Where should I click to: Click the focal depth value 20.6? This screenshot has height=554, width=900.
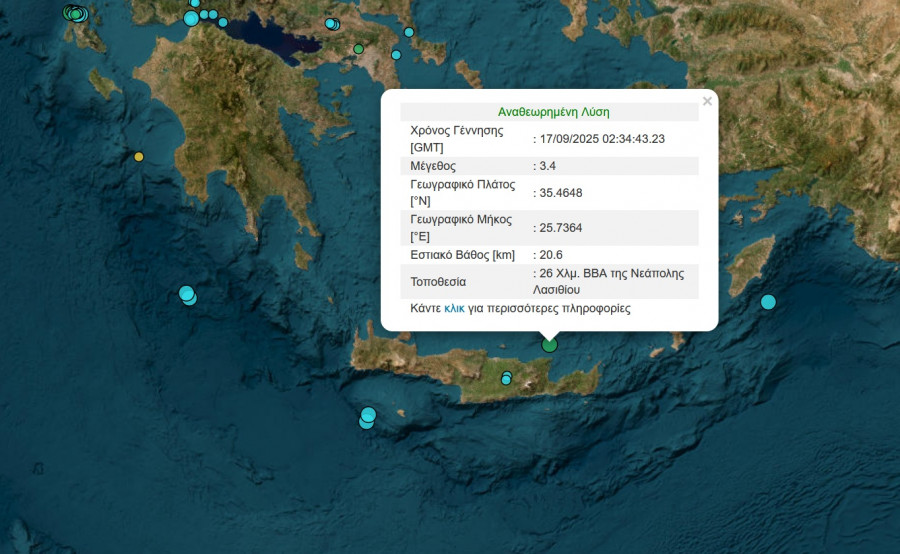[x=551, y=255]
